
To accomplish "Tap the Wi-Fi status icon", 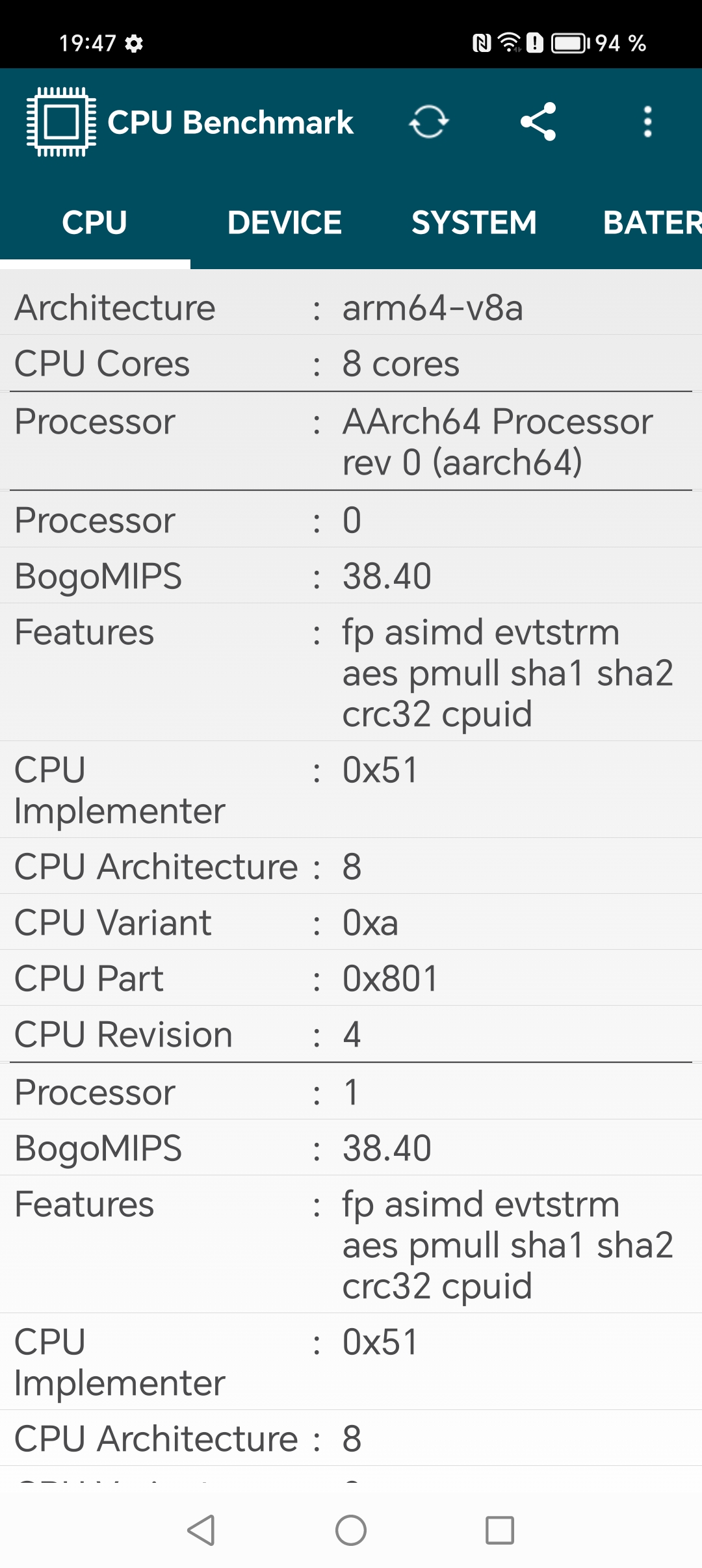I will pyautogui.click(x=509, y=42).
